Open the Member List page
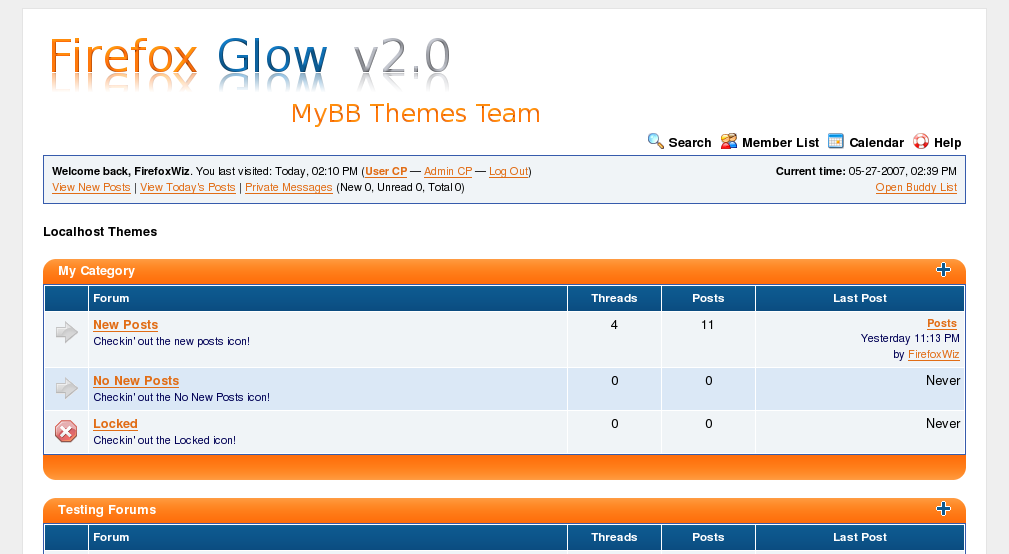Image resolution: width=1009 pixels, height=554 pixels. [780, 143]
